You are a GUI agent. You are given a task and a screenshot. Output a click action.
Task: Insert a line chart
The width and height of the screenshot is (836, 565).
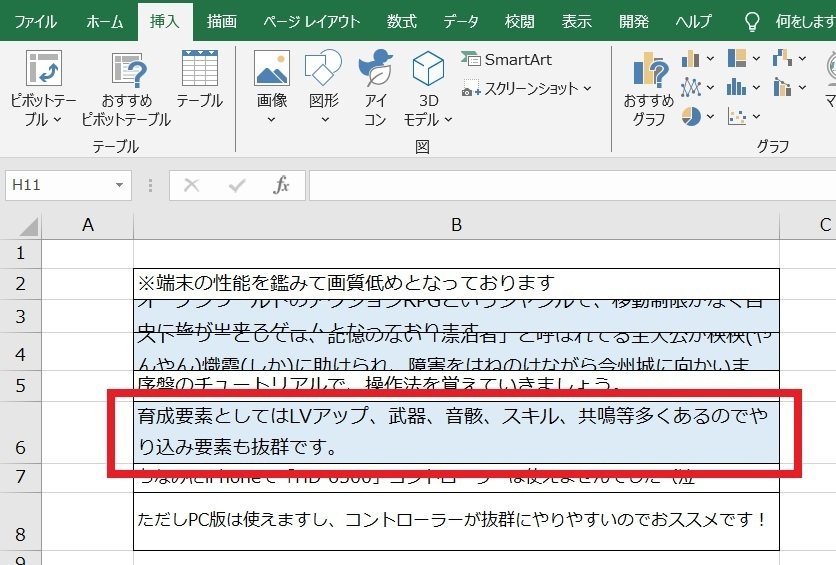(690, 87)
